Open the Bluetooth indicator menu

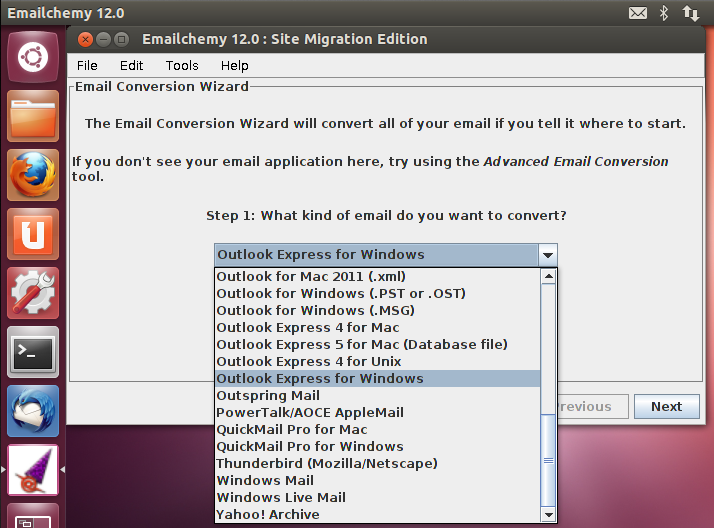coord(664,13)
